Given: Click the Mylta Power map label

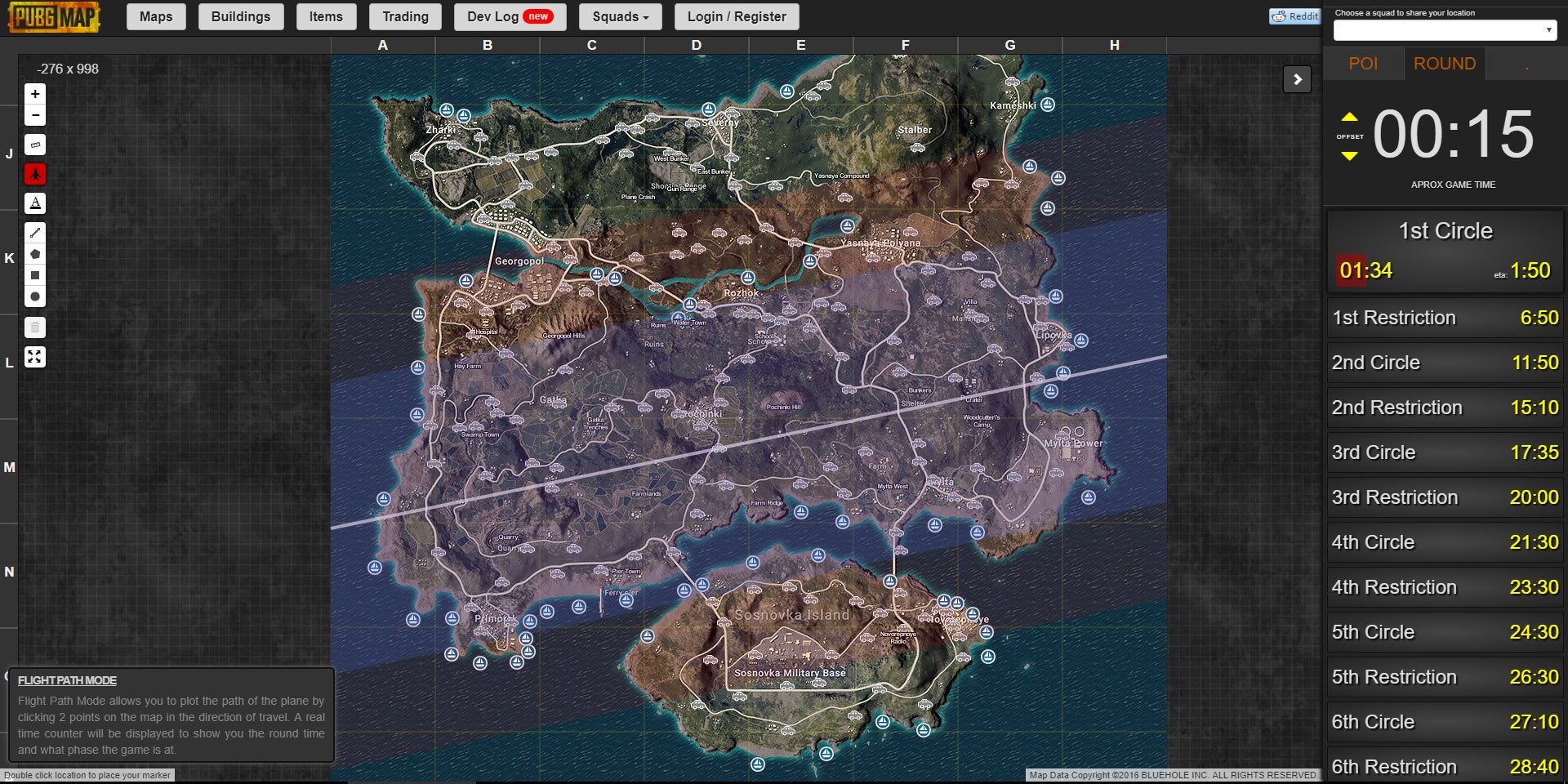Looking at the screenshot, I should pos(1073,443).
